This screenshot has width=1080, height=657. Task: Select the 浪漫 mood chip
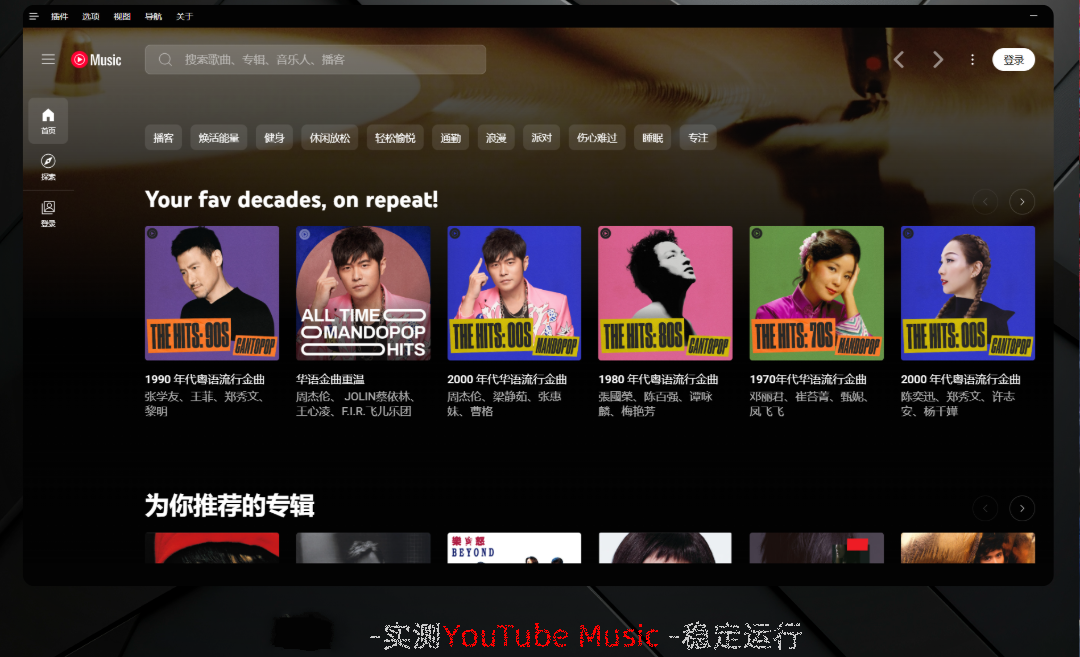coord(496,138)
